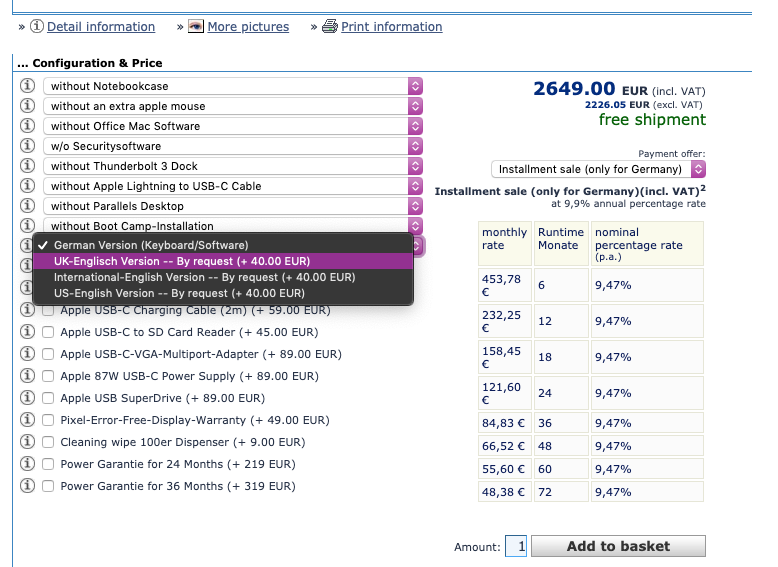778x567 pixels.
Task: Open 'without Thunderbolt 3 Dock' dropdown
Action: [233, 166]
